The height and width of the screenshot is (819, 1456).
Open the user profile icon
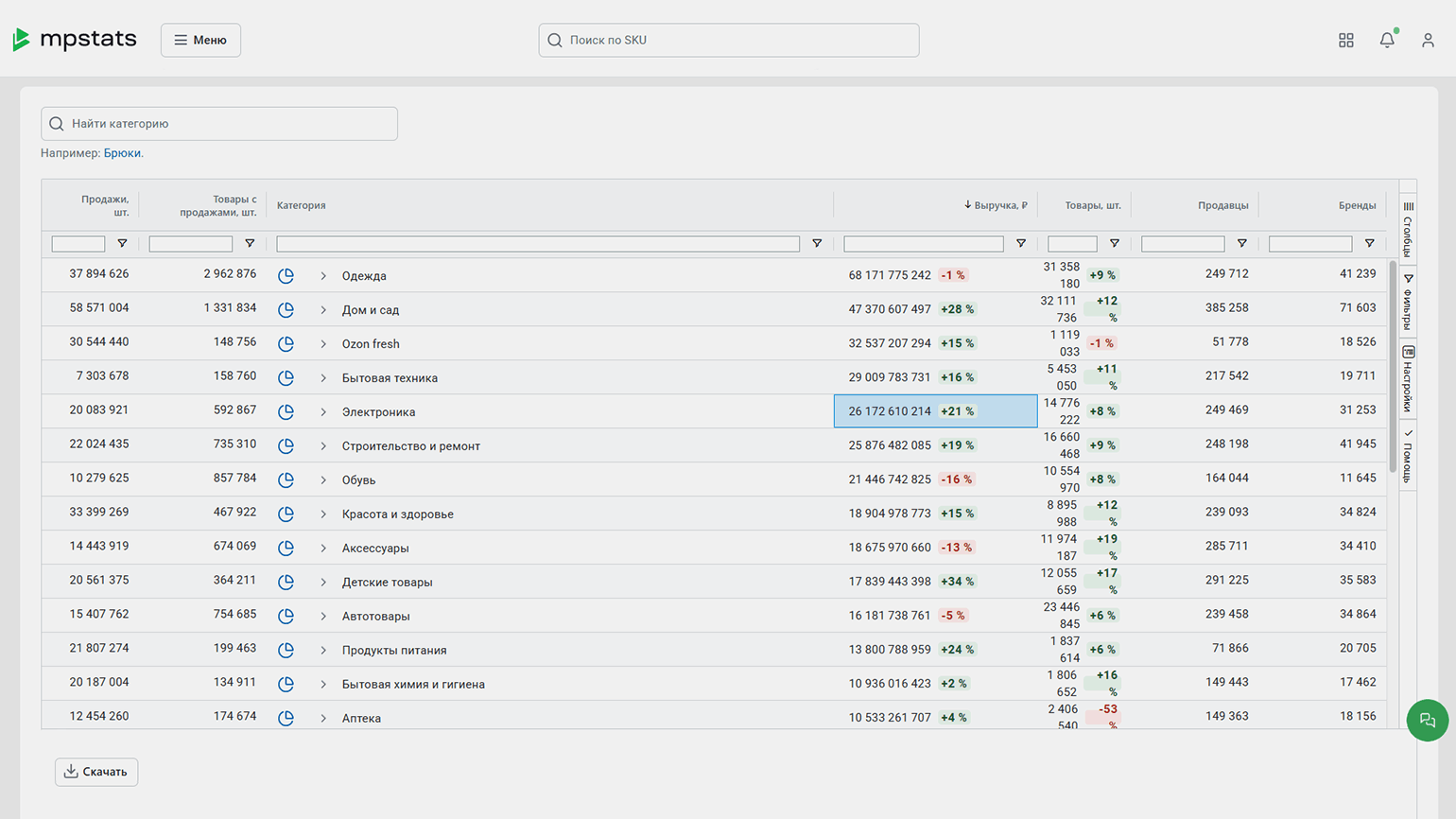pyautogui.click(x=1427, y=40)
